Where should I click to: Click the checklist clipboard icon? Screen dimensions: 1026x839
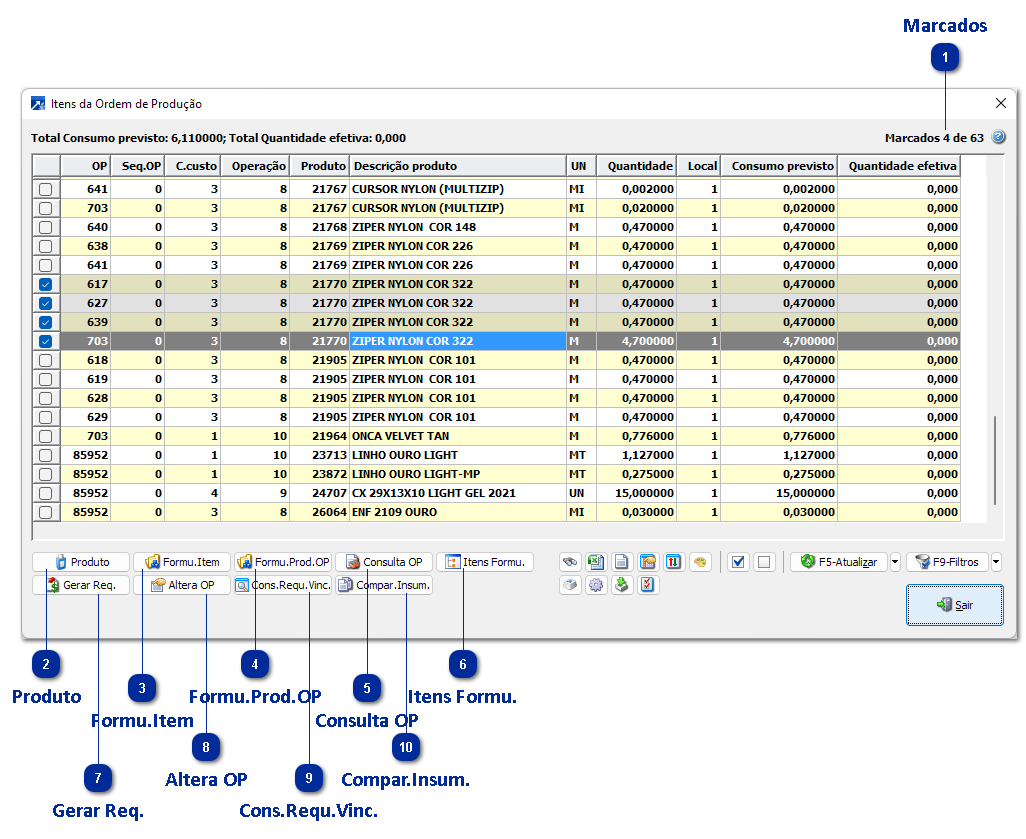tap(648, 586)
